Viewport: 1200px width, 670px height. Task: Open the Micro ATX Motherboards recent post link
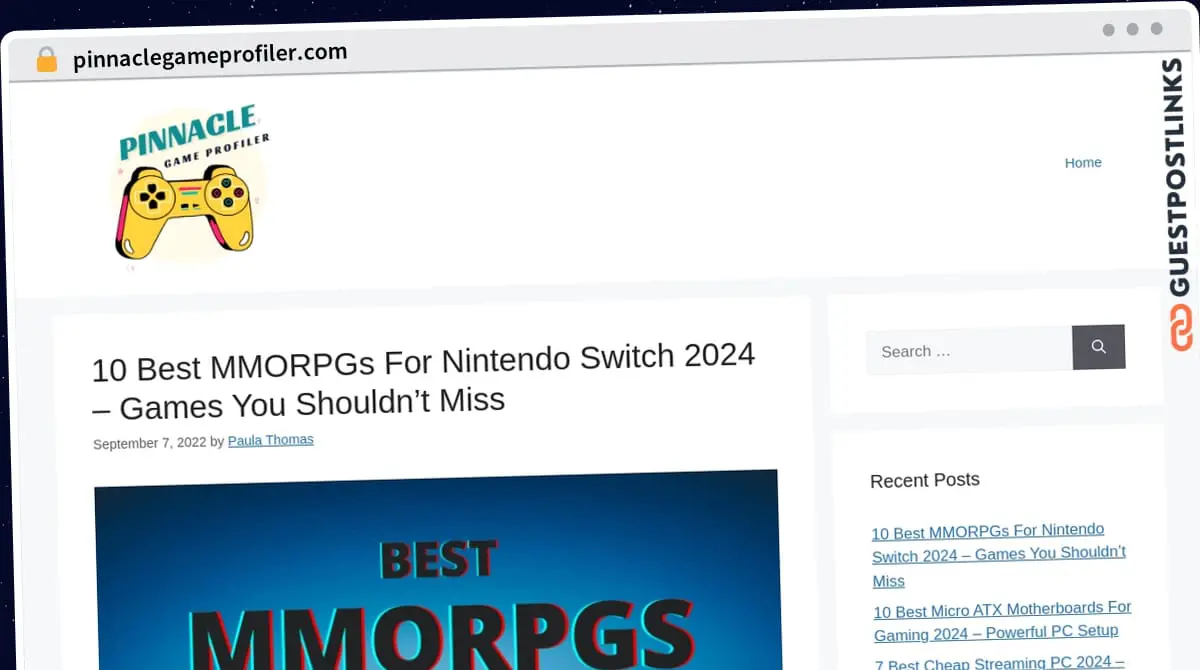(1001, 622)
